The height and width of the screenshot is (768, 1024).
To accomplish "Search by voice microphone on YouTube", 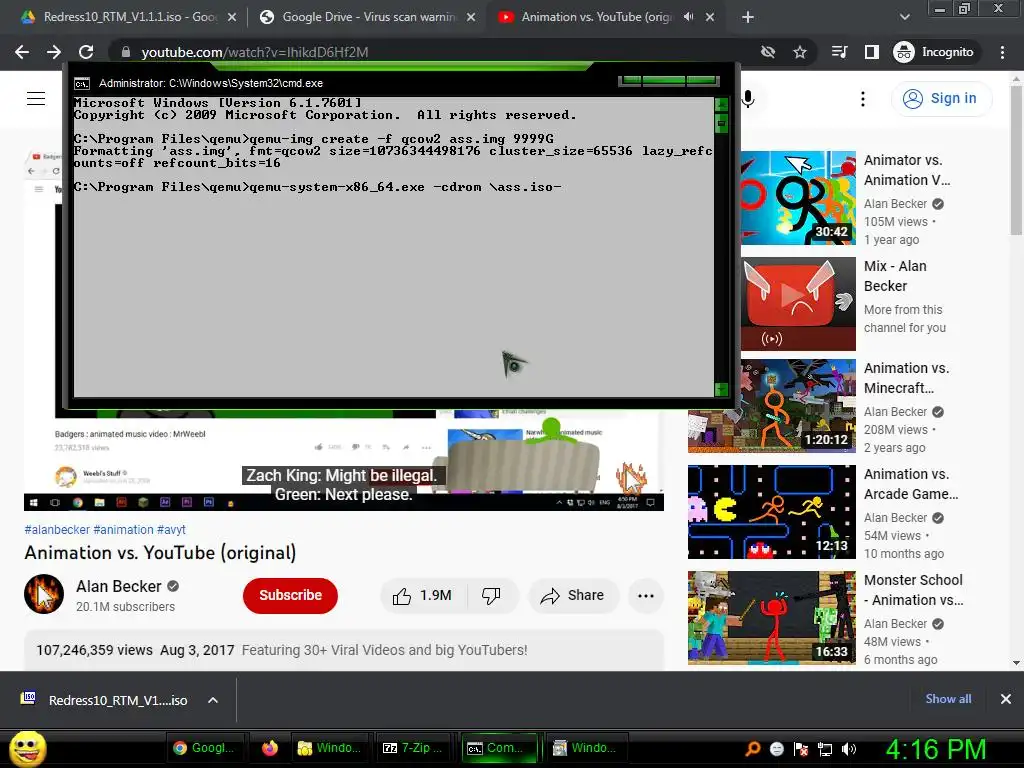I will [x=748, y=99].
